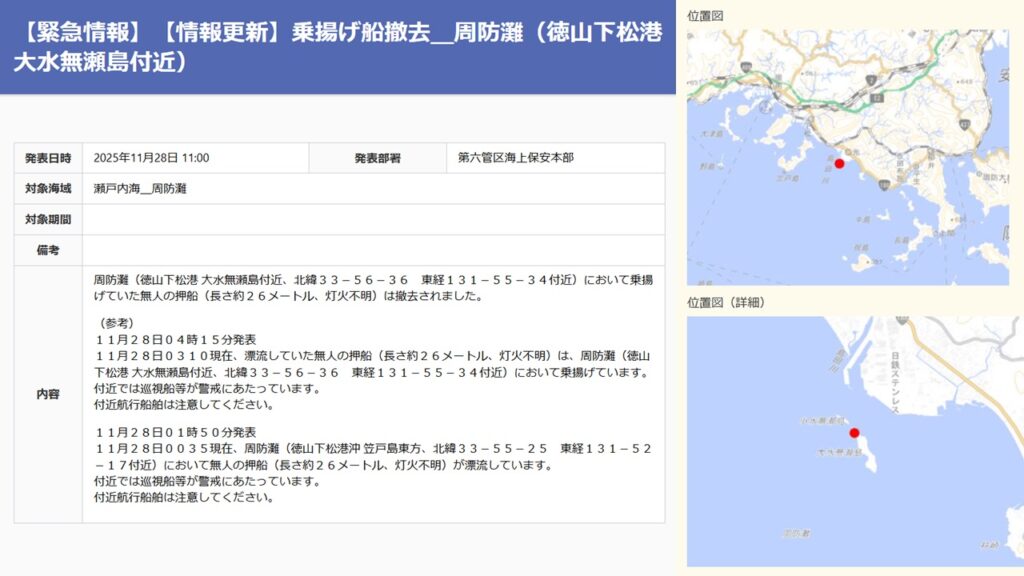Click the route shield atop the detailed map
Viewport: 1024px width, 576px height.
[x=901, y=322]
